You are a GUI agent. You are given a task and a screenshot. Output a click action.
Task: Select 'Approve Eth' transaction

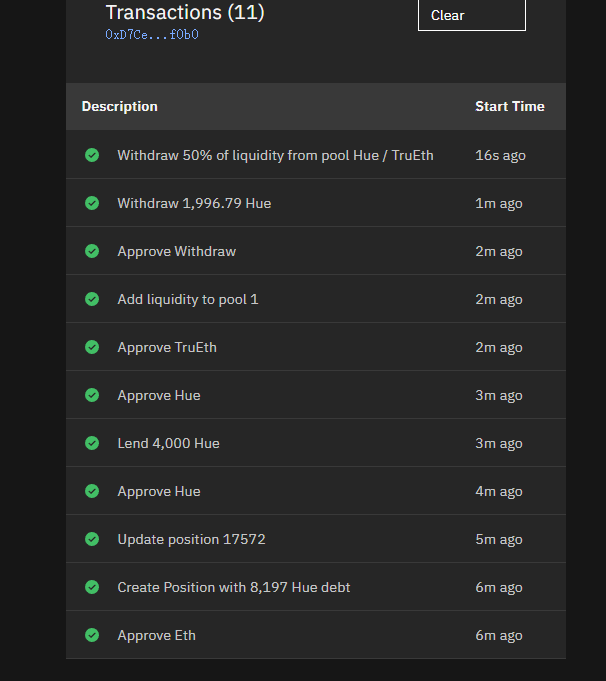click(x=156, y=635)
